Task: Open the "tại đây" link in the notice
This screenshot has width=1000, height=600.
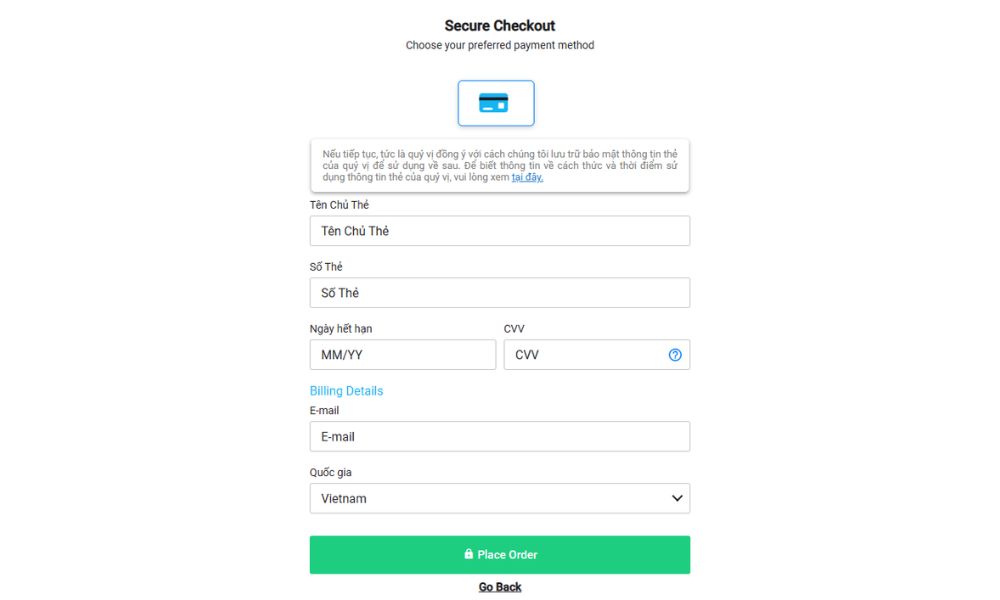Action: coord(527,177)
